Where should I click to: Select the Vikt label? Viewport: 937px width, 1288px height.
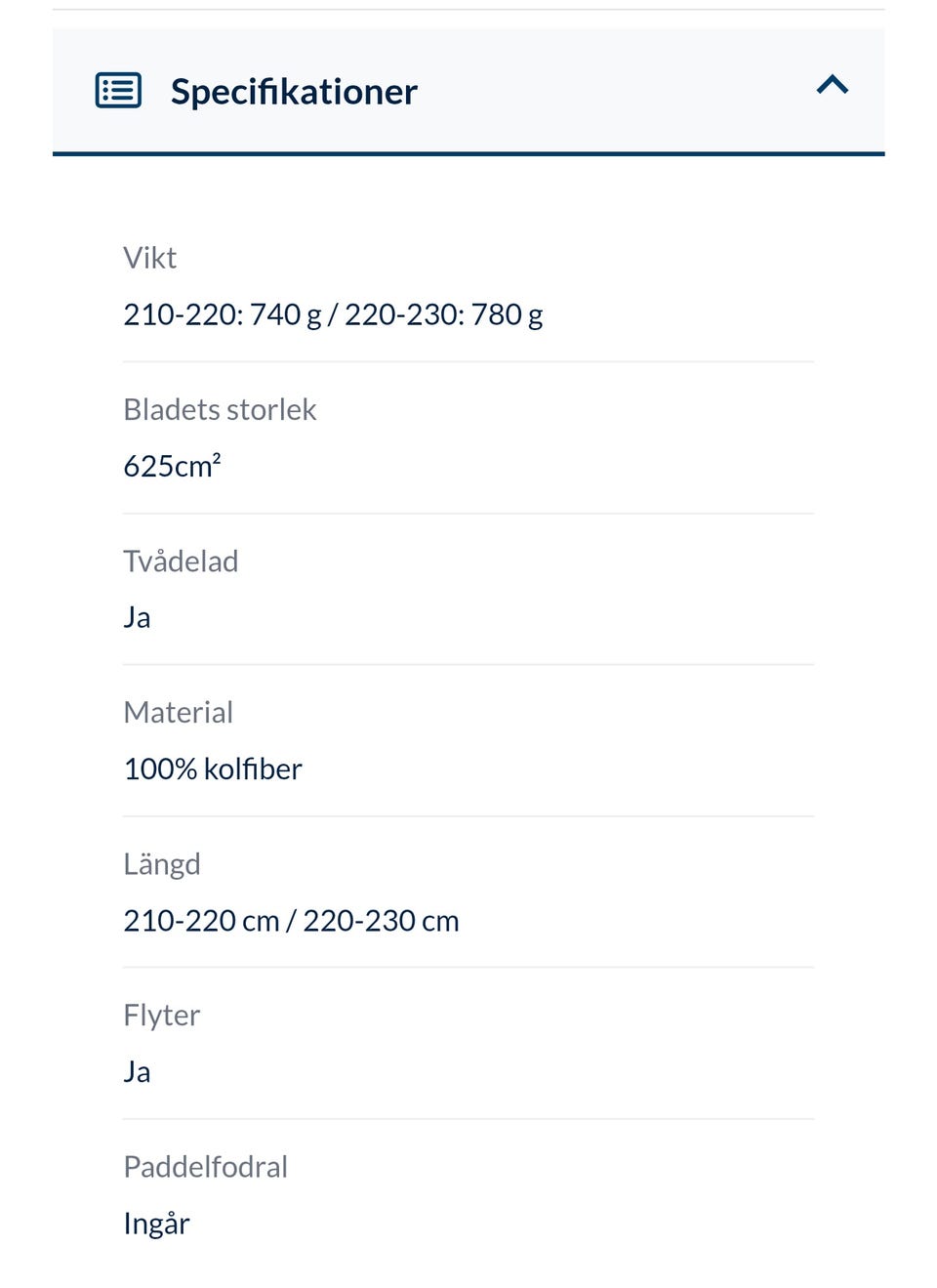point(149,258)
